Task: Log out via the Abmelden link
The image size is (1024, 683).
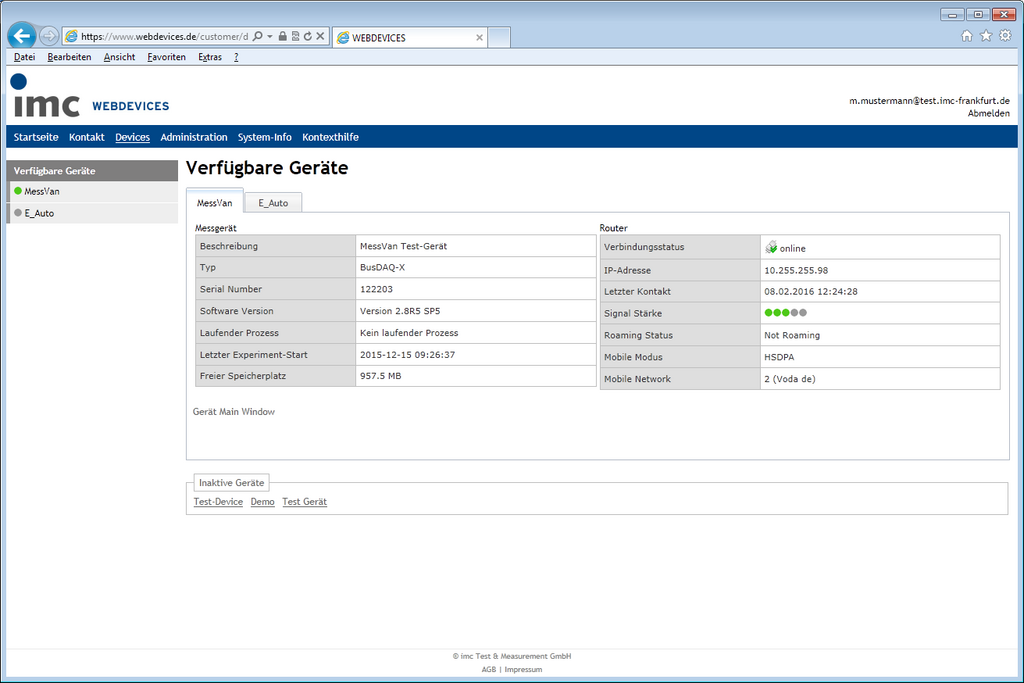Action: coord(988,112)
